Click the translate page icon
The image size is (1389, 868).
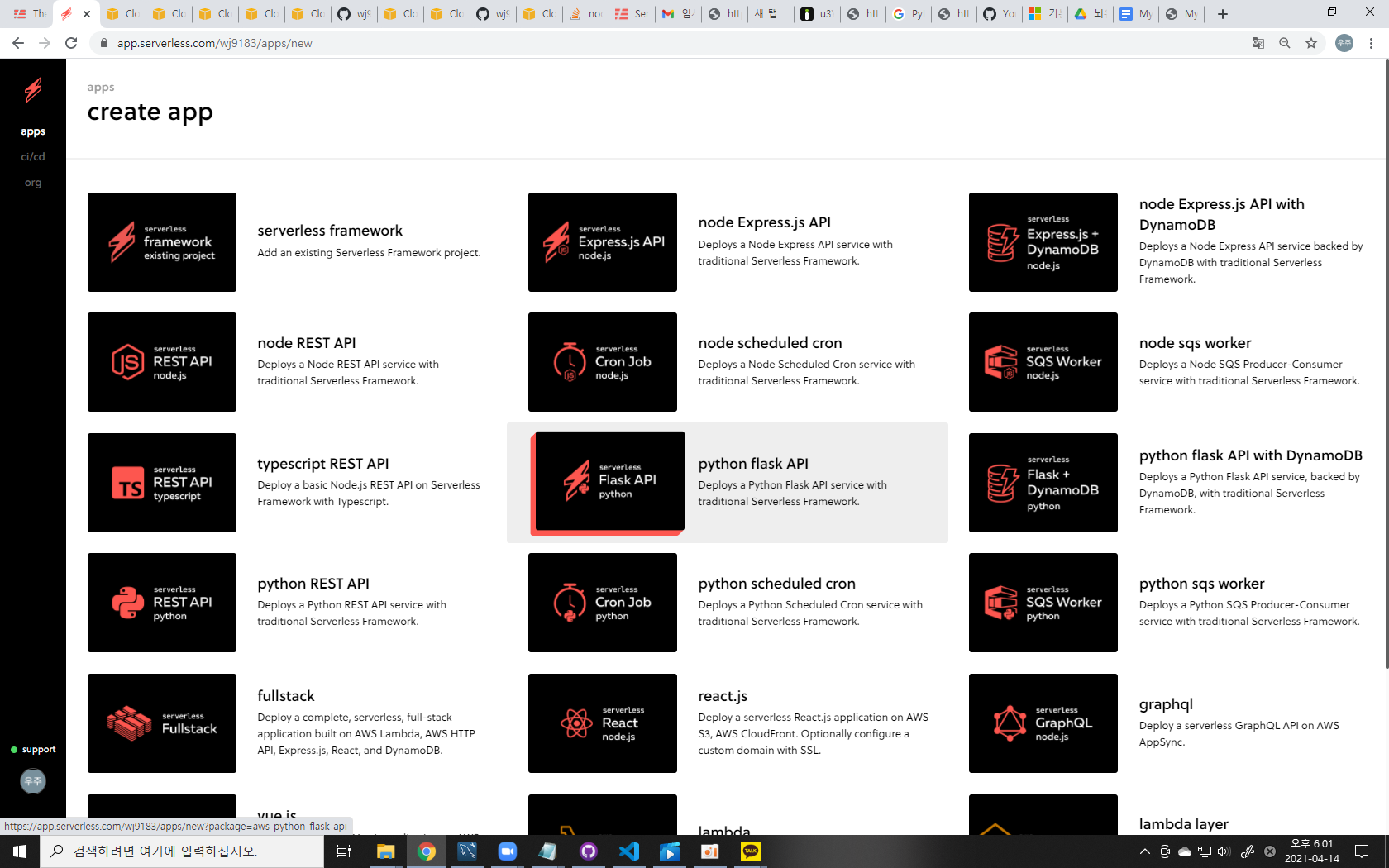pyautogui.click(x=1258, y=43)
